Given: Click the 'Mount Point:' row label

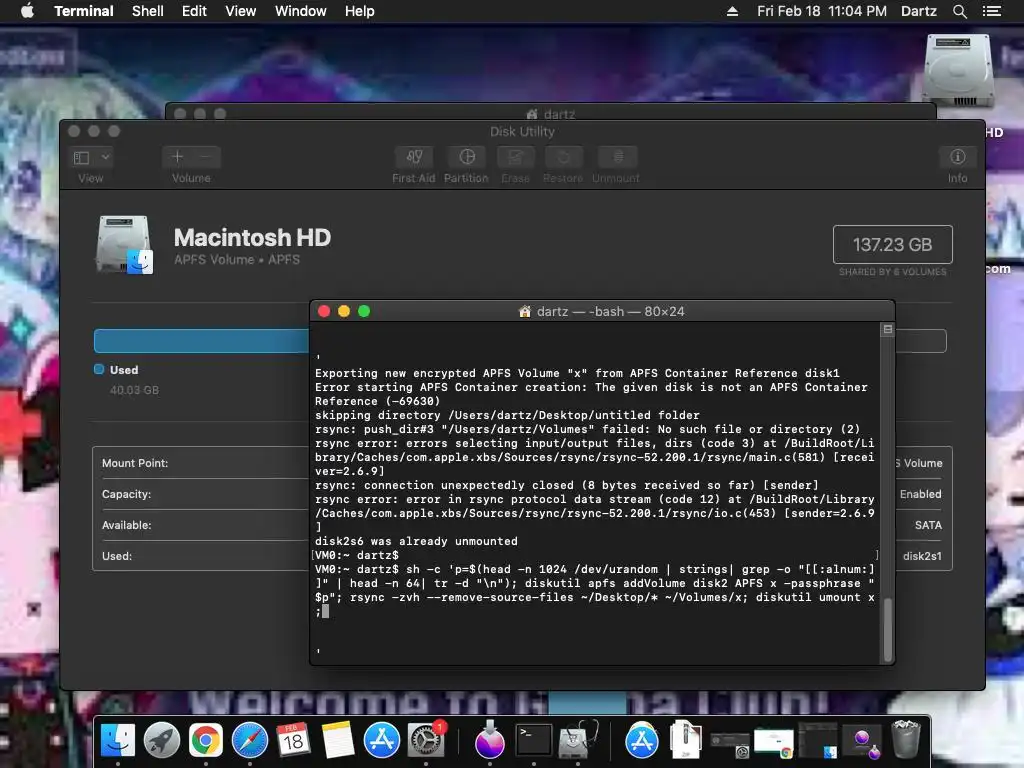Looking at the screenshot, I should [135, 463].
